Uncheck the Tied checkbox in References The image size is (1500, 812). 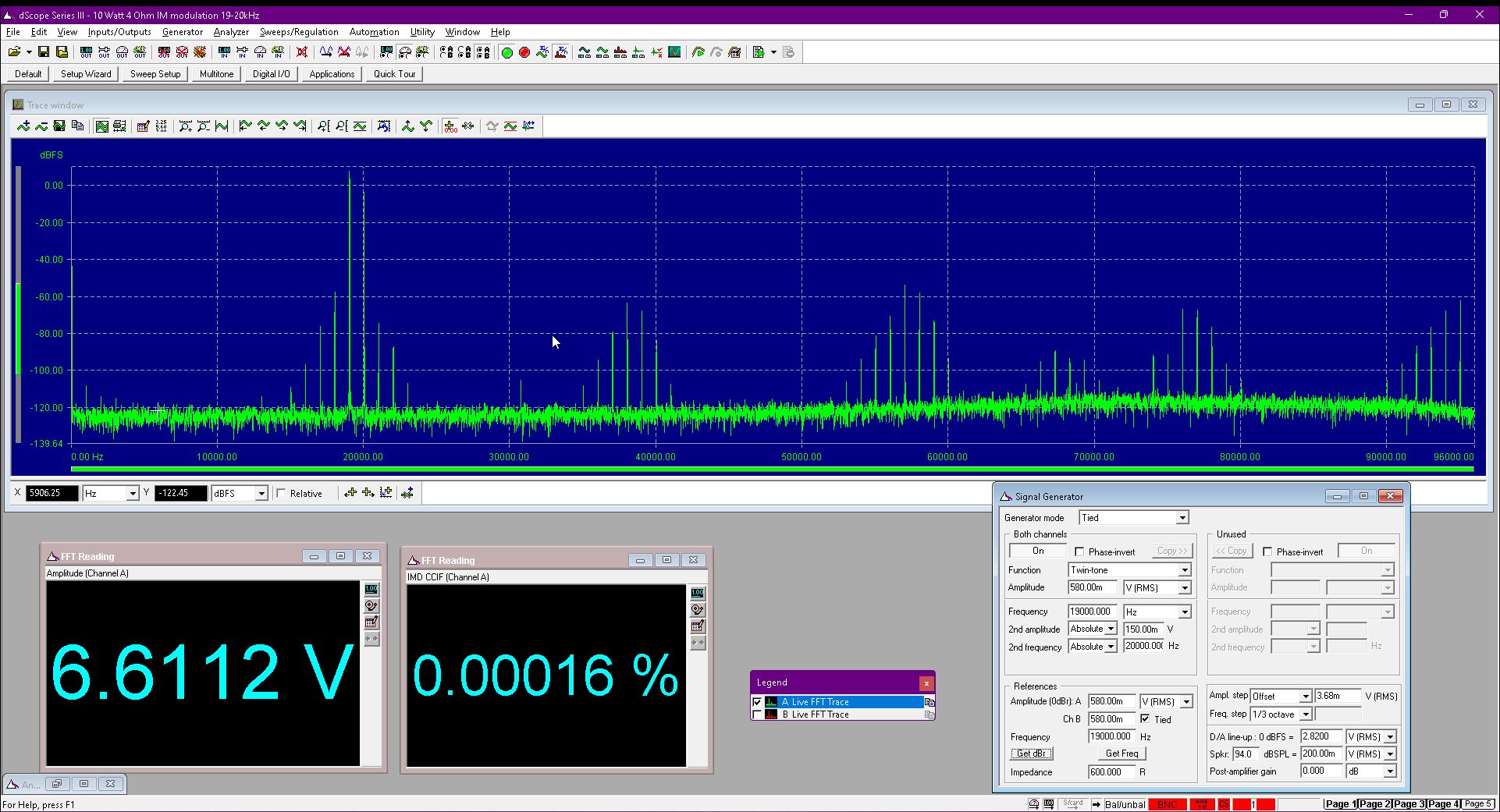[1145, 719]
